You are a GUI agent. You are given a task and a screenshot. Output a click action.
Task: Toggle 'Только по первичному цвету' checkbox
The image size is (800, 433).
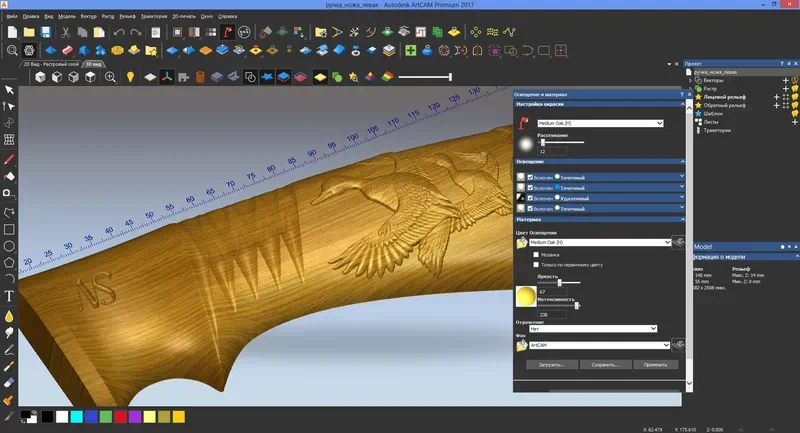pos(536,264)
